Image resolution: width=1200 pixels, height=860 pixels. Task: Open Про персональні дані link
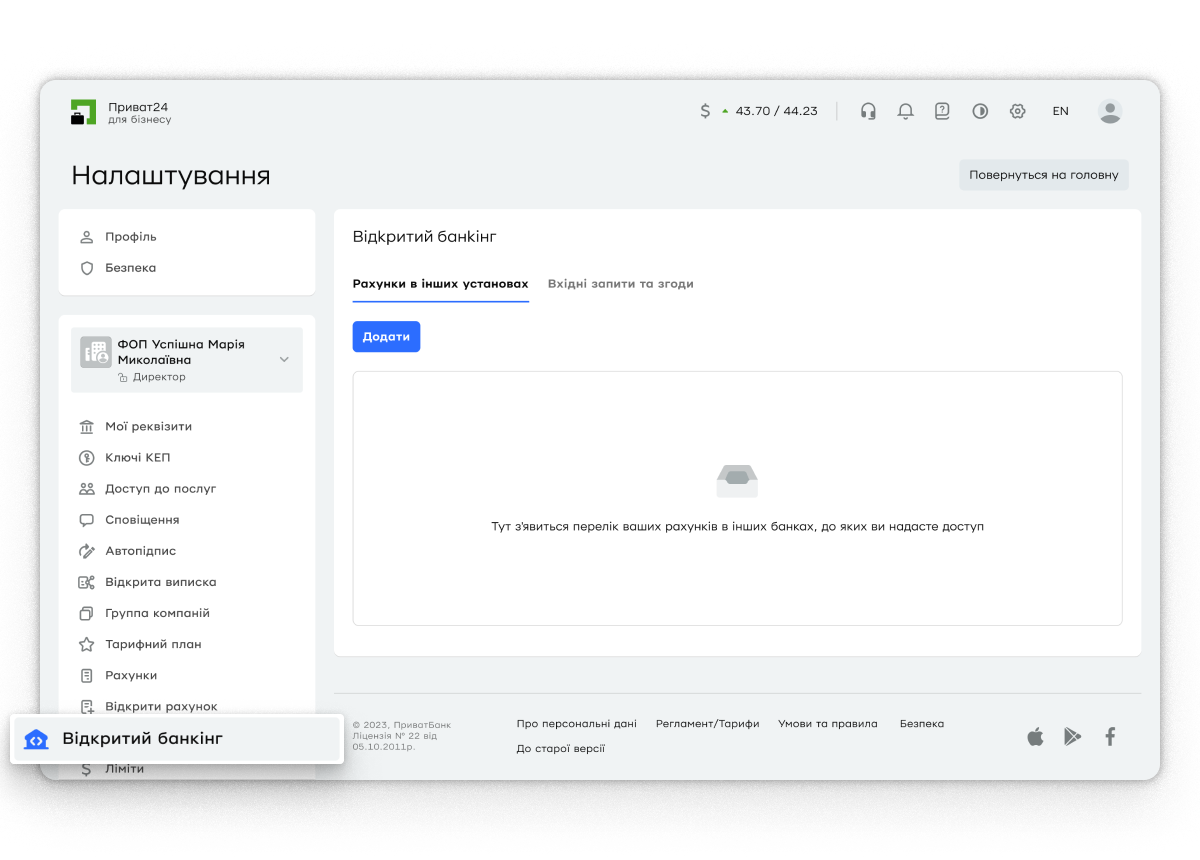point(577,724)
